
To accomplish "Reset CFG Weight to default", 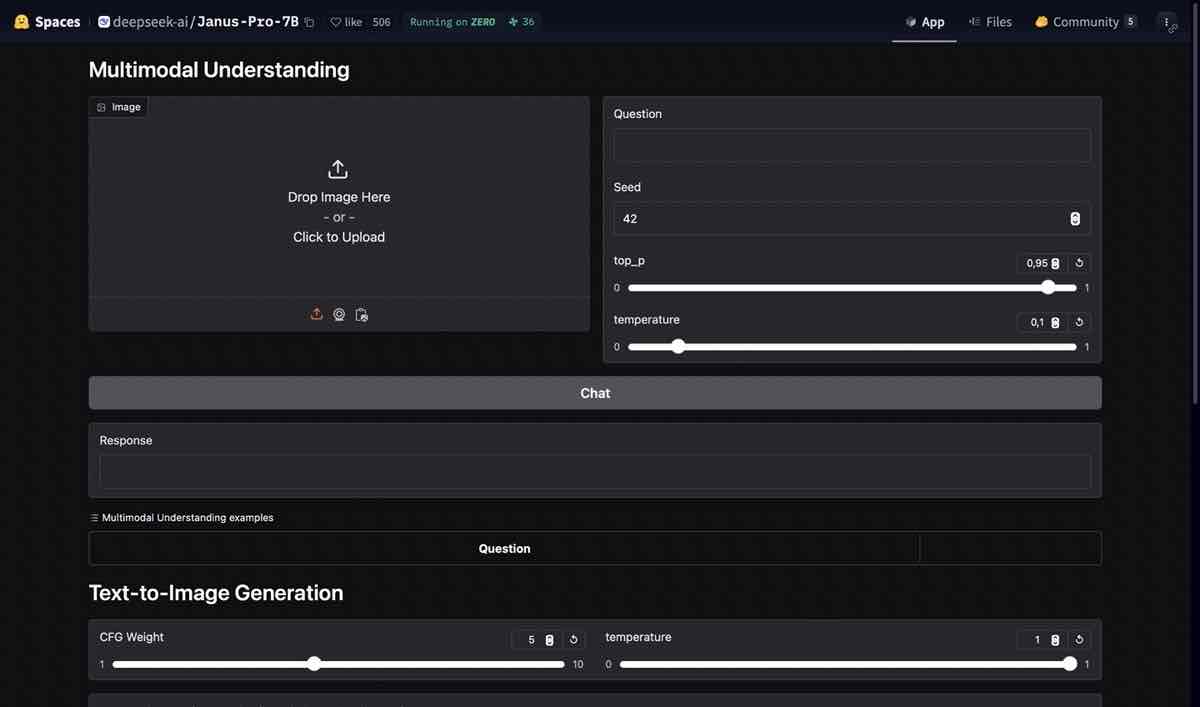I will 574,639.
